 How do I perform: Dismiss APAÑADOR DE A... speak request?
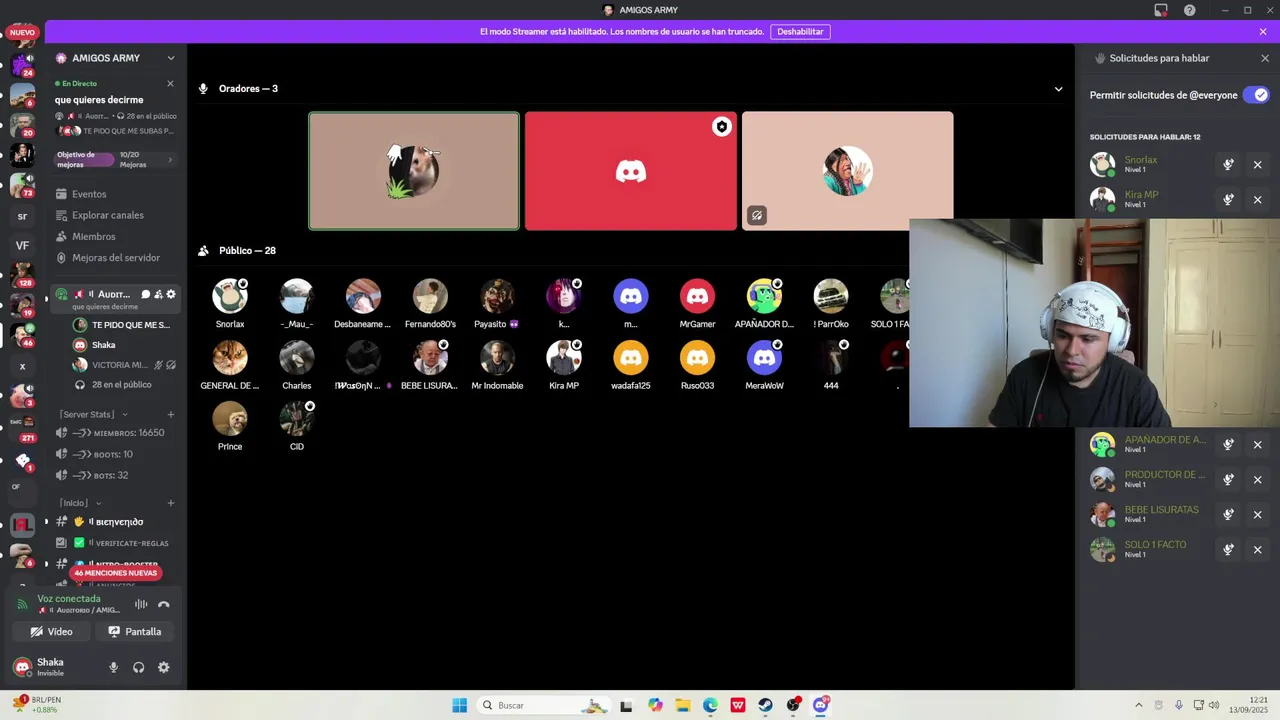point(1258,444)
